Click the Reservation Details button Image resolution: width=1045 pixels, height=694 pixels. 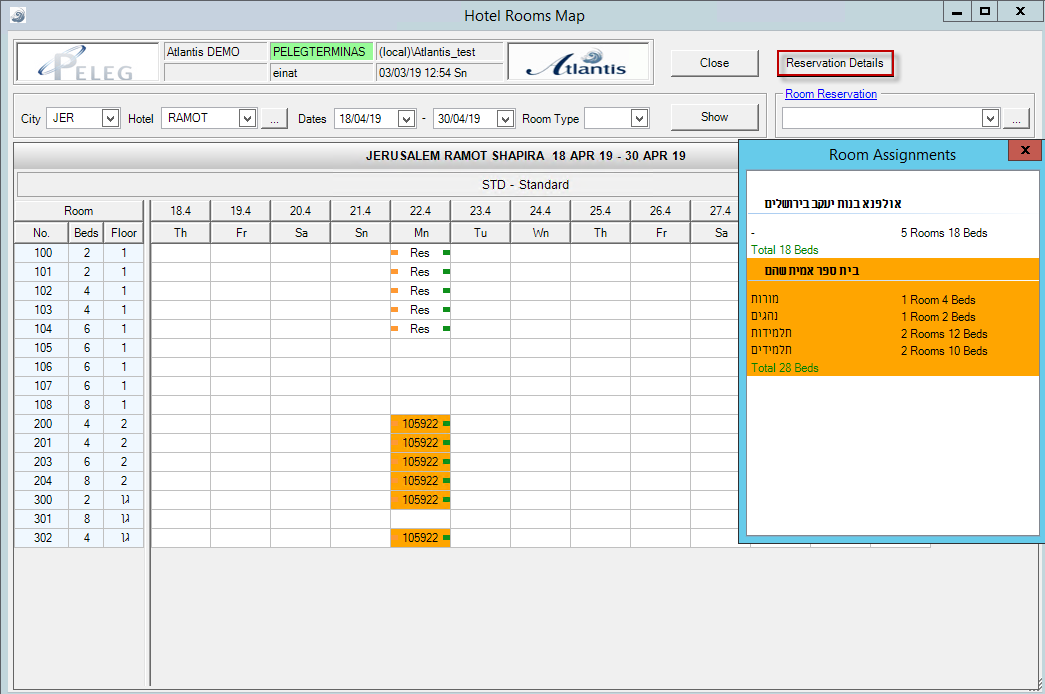coord(834,63)
